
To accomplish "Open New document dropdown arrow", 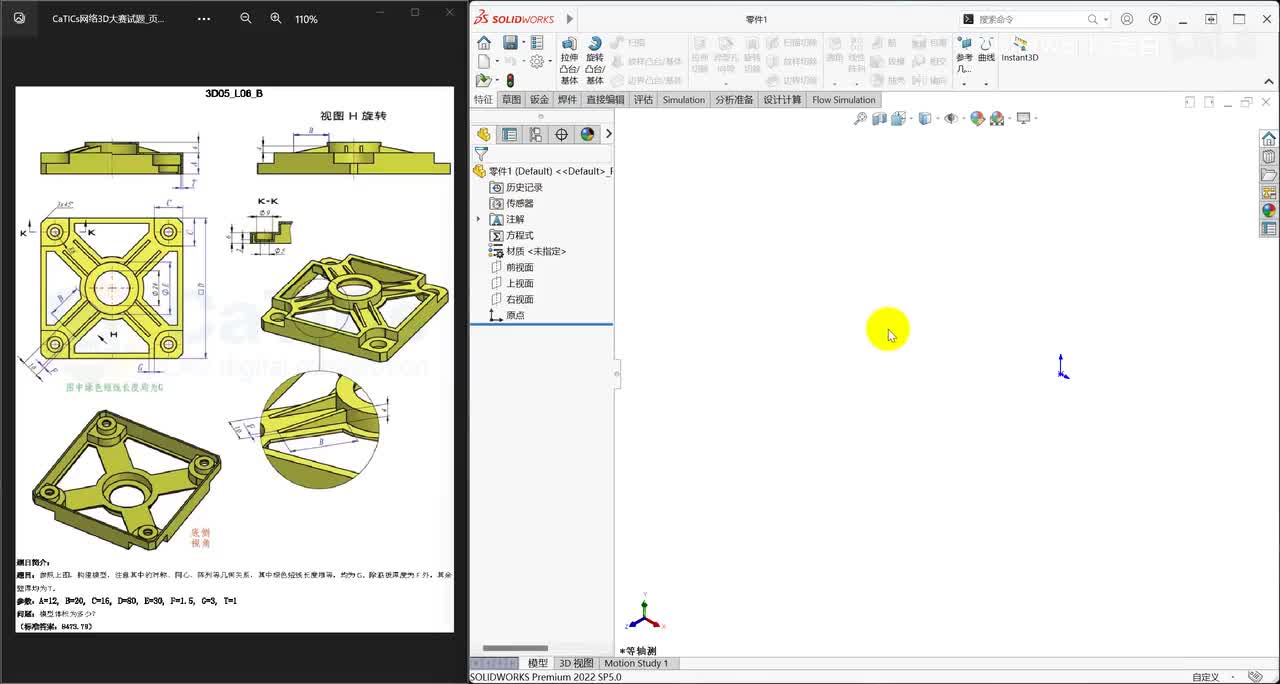I will click(x=495, y=62).
